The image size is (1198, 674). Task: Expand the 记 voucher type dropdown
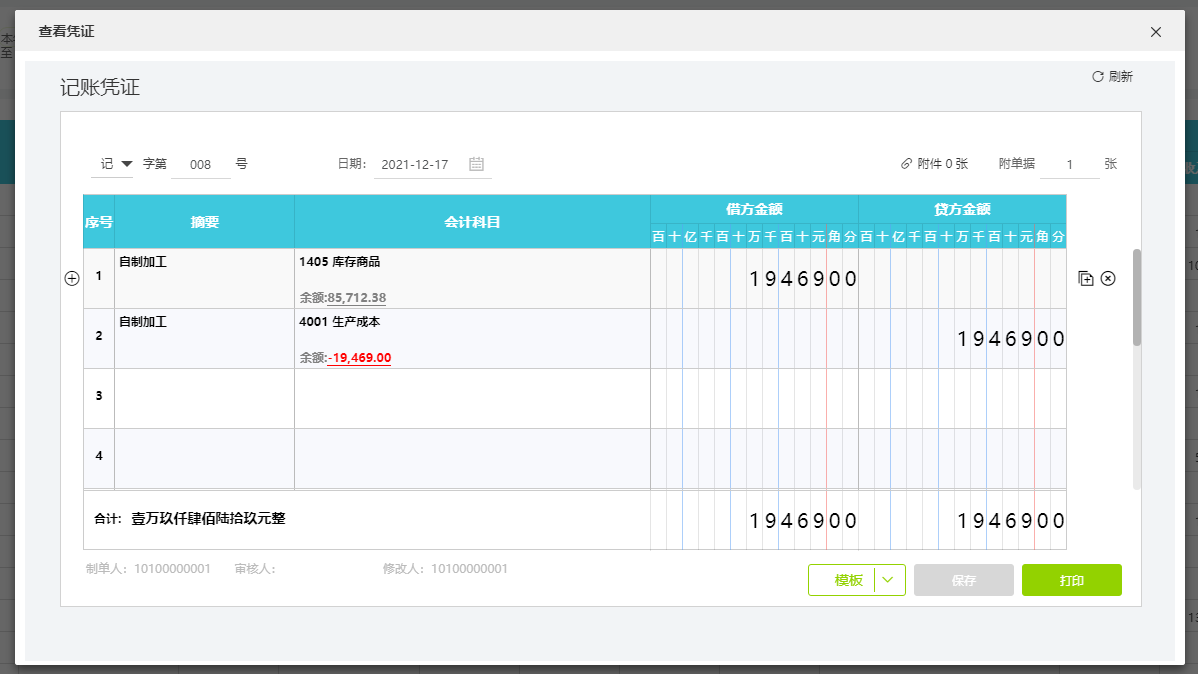[127, 164]
